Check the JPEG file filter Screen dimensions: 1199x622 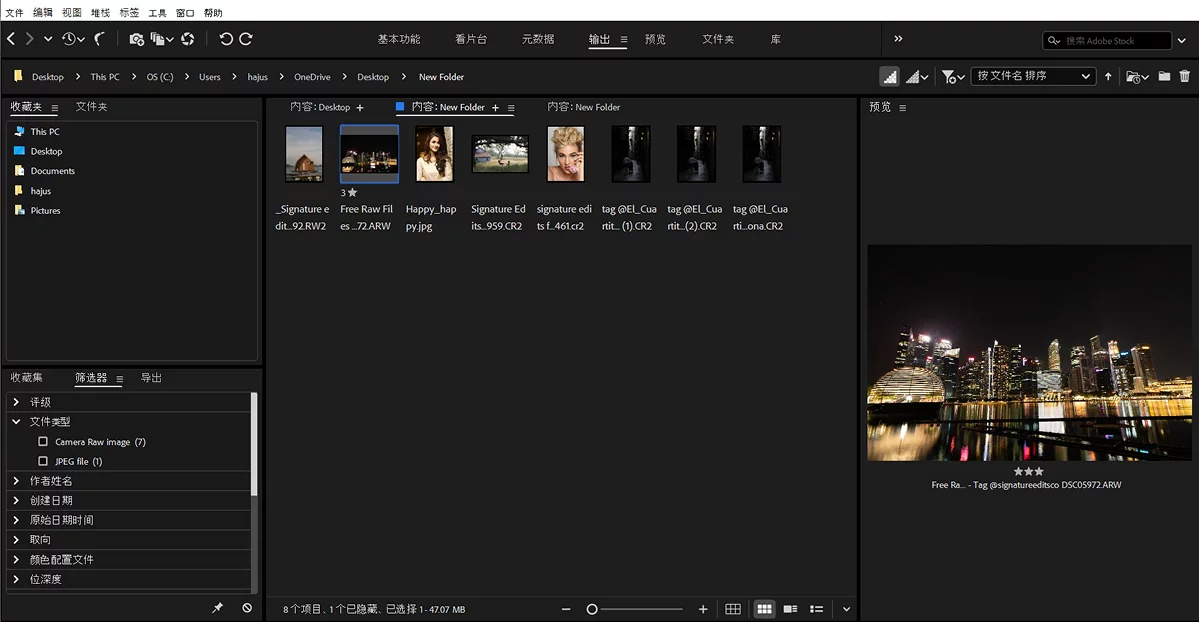point(43,461)
